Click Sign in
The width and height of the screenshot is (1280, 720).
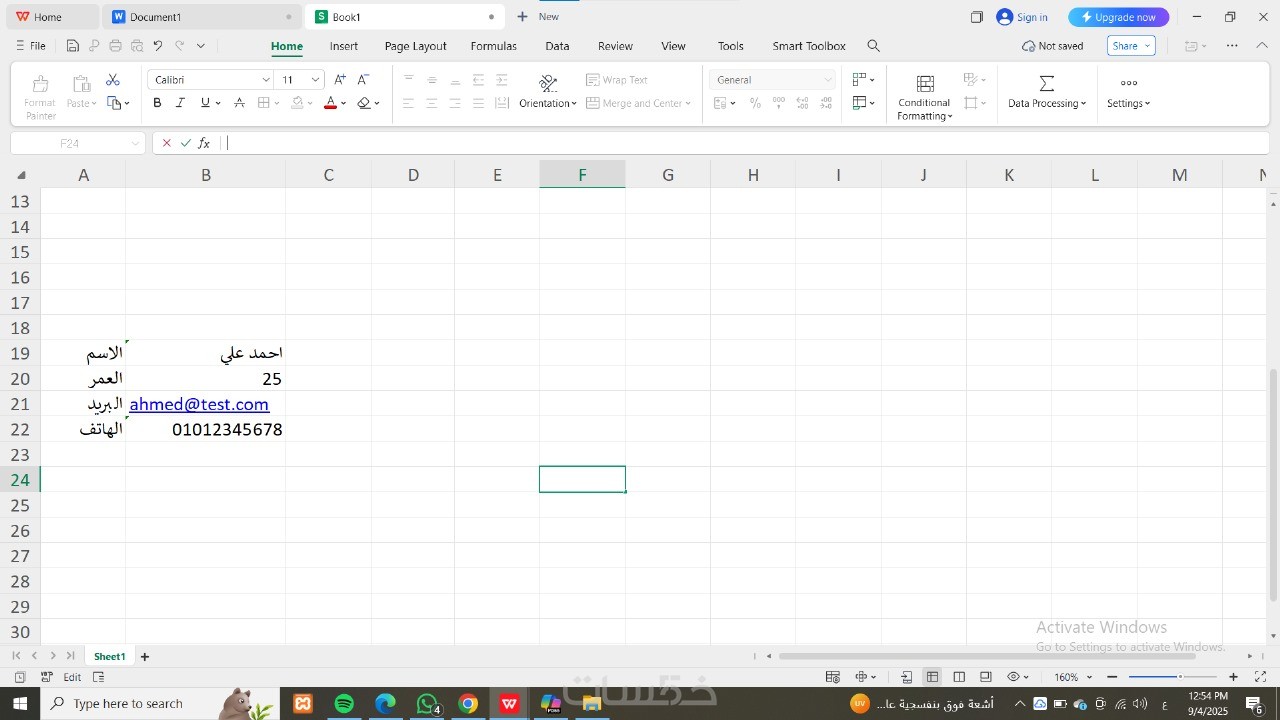(x=1022, y=17)
